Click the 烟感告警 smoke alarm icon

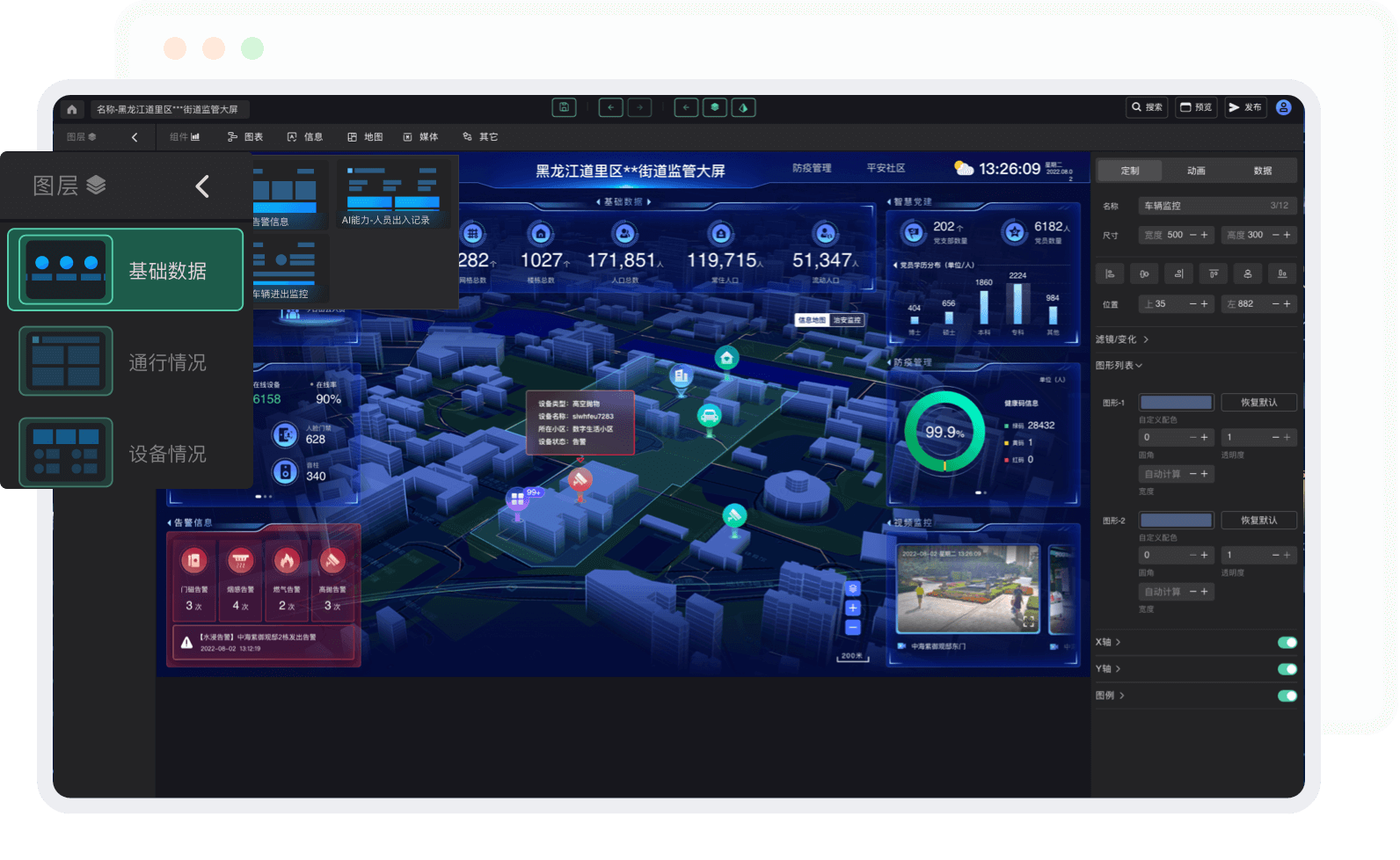tap(240, 560)
